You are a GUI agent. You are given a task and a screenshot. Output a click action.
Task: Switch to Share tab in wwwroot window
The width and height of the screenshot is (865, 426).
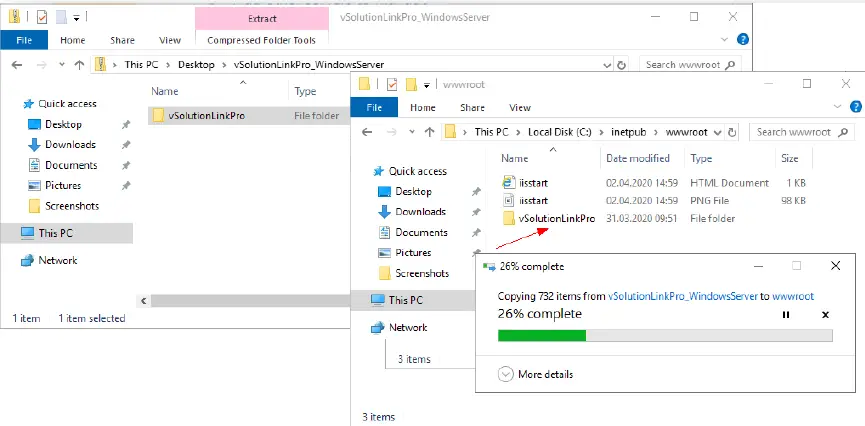(471, 107)
